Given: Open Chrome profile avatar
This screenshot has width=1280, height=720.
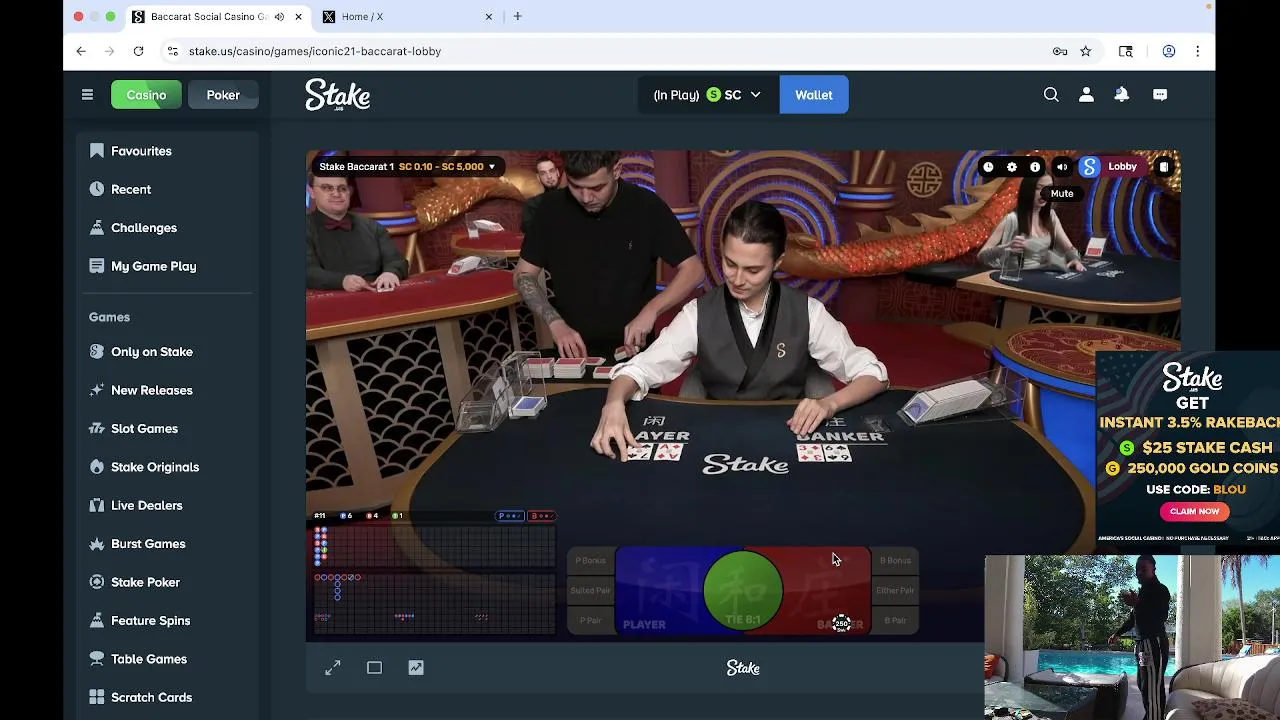Looking at the screenshot, I should tap(1168, 51).
